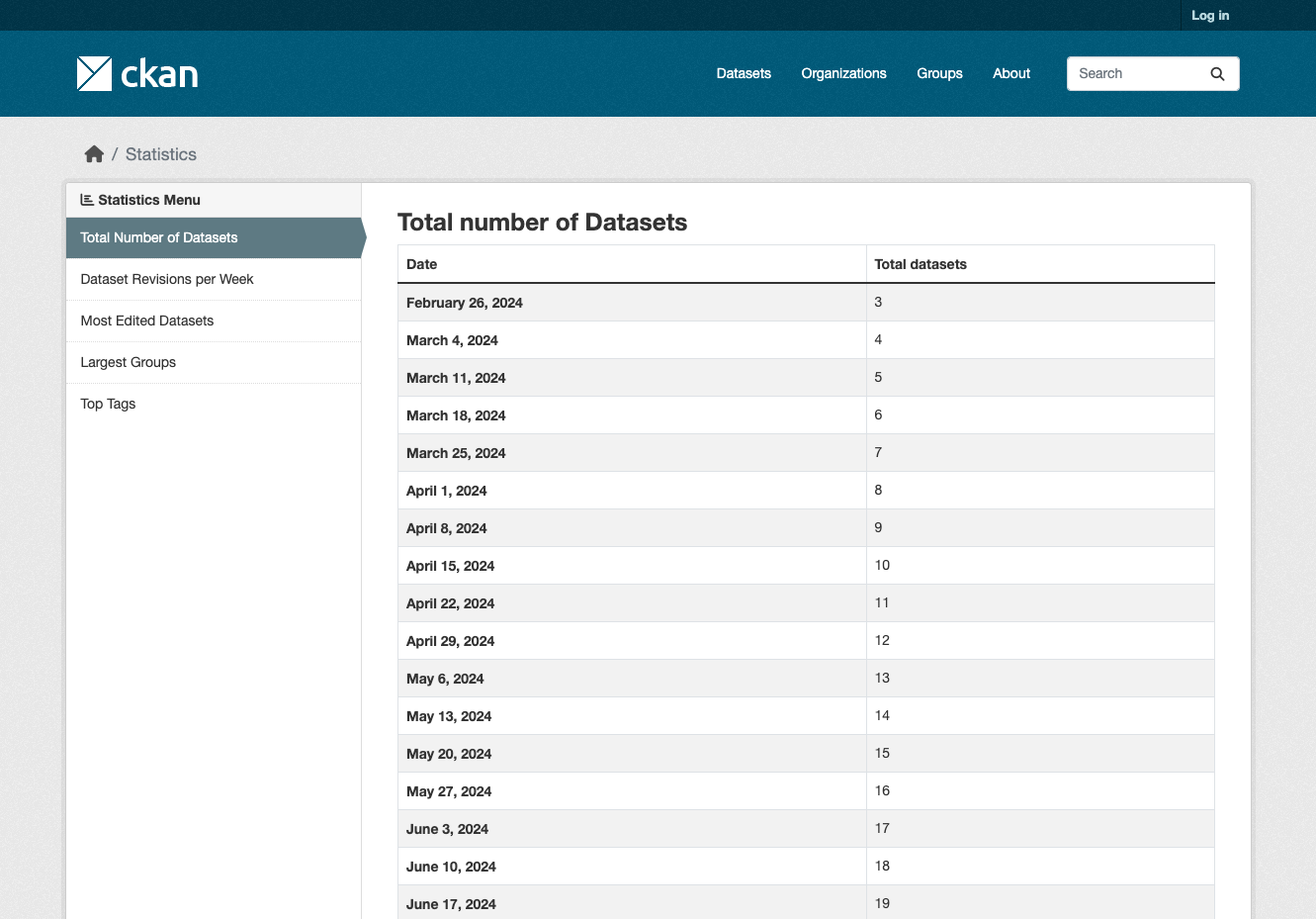Click the June 3, 2024 cell
1316x919 pixels.
point(632,829)
